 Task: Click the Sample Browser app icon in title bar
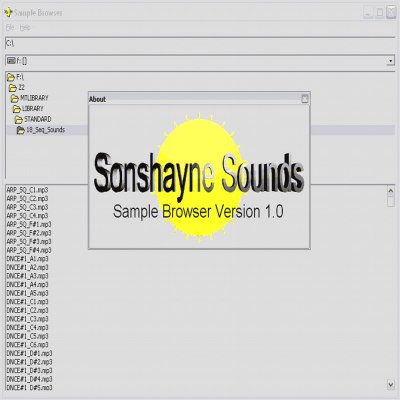(x=8, y=13)
